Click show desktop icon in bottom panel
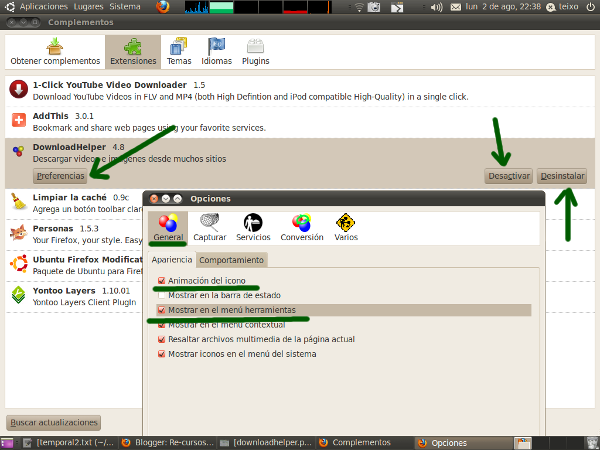This screenshot has height=450, width=600. 7,443
